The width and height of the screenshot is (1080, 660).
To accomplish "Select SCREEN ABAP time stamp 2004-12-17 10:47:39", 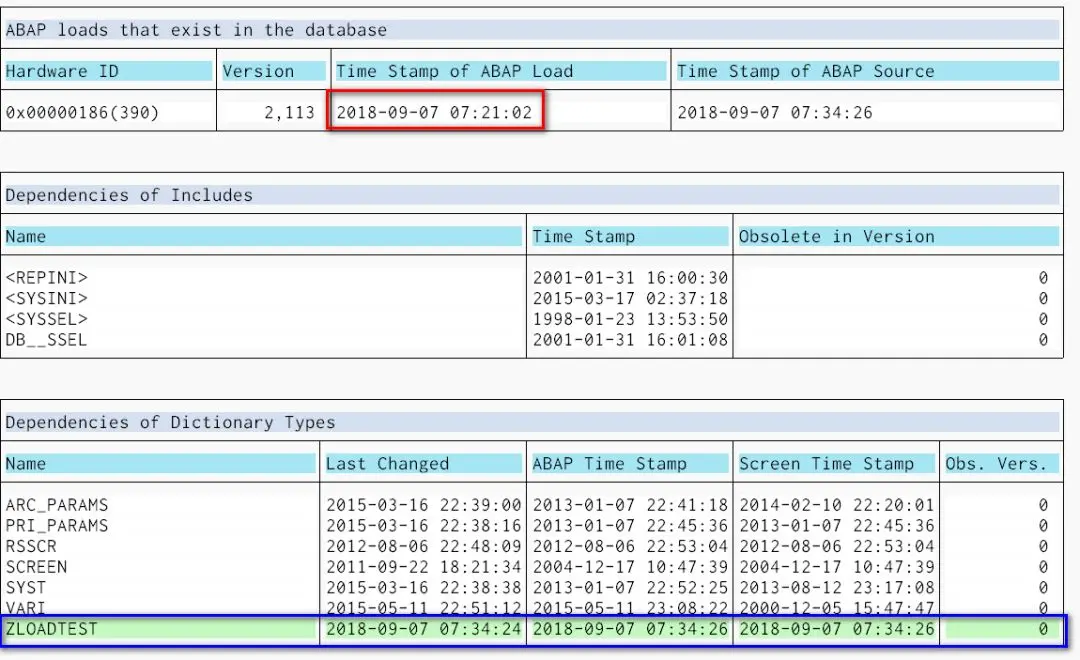I will pyautogui.click(x=630, y=568).
